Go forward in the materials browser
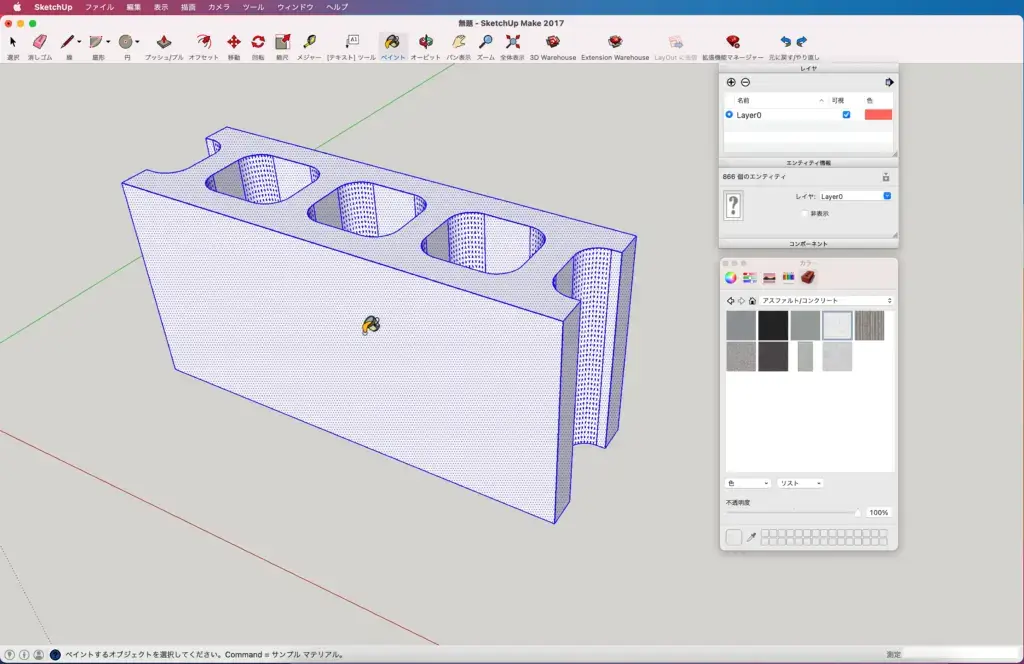The width and height of the screenshot is (1024, 664). pyautogui.click(x=741, y=301)
